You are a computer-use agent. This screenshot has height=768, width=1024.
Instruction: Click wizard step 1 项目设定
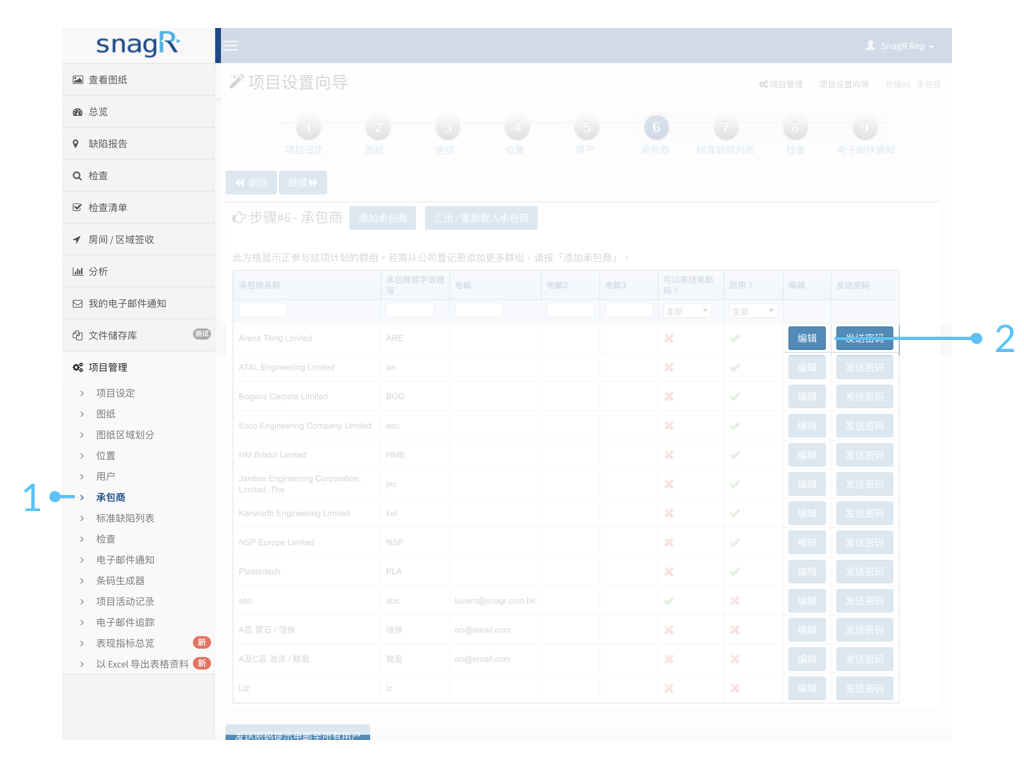click(308, 127)
